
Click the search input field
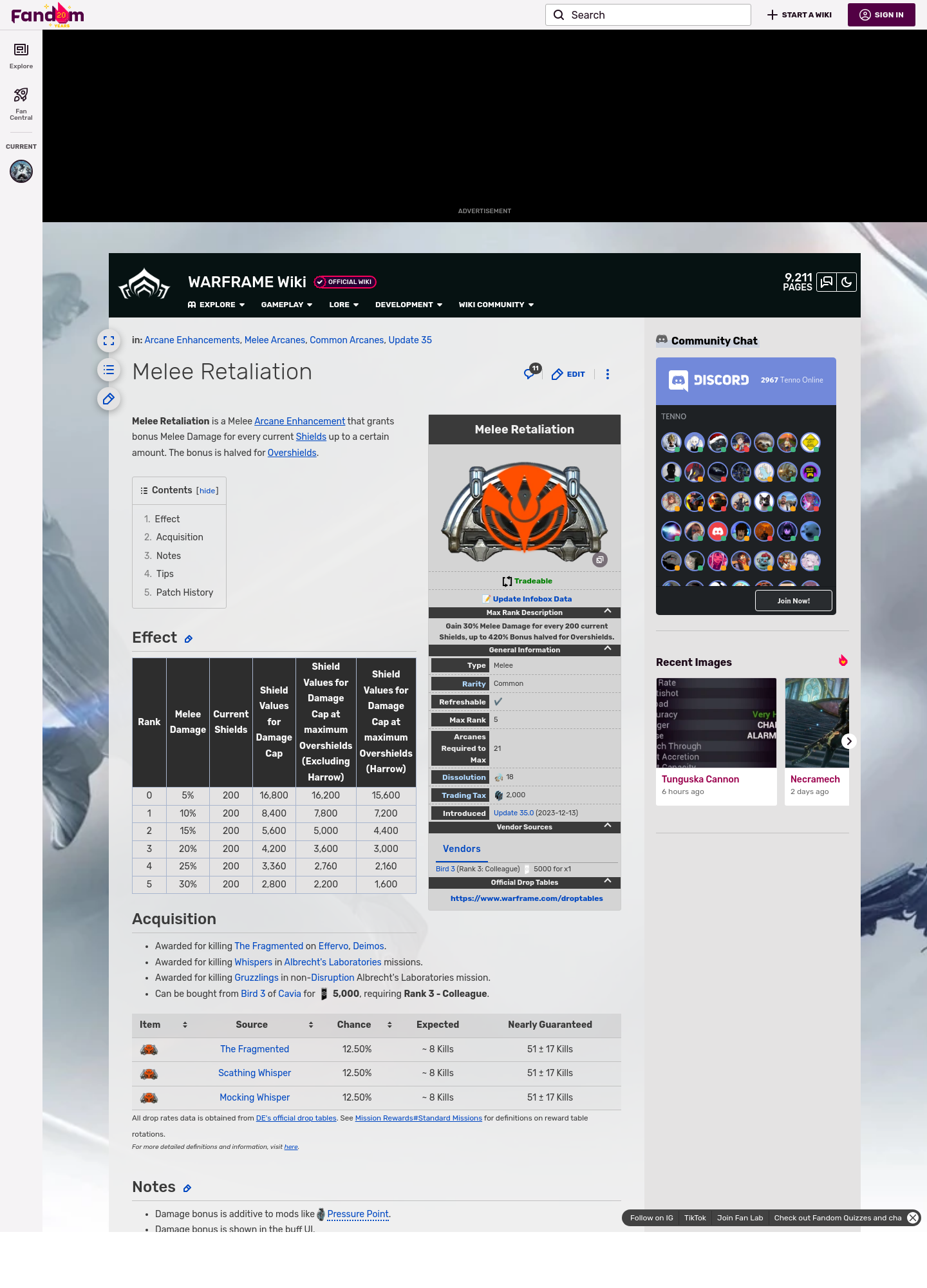(648, 15)
